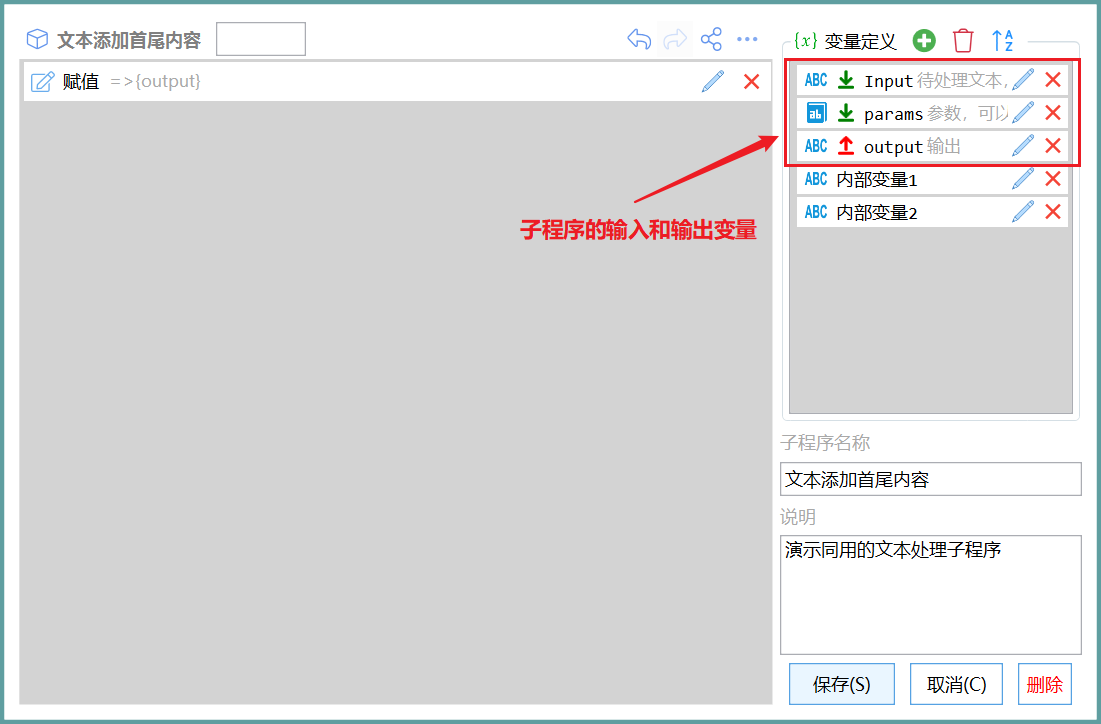The image size is (1101, 724).
Task: Delete 内部变量2 with its red X
Action: coord(1053,211)
